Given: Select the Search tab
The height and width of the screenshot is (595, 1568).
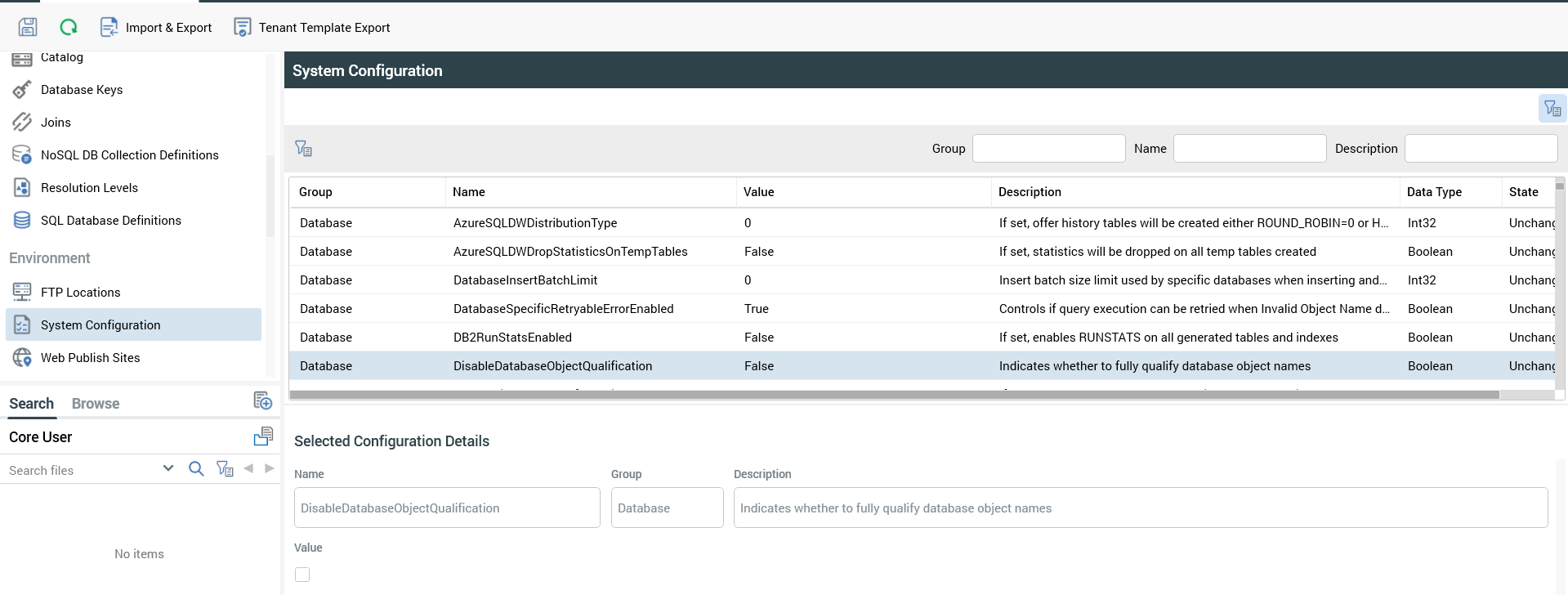Looking at the screenshot, I should coord(31,404).
